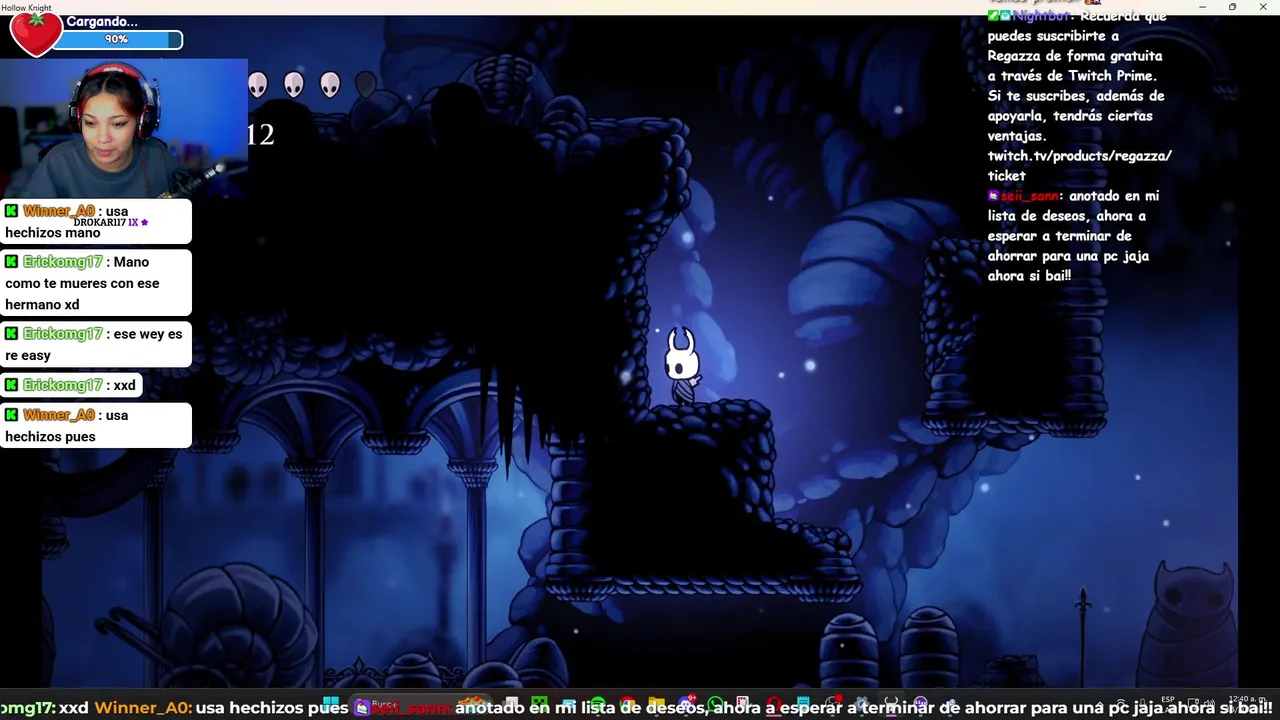Click the taskbar clock showing 12:40 a. m.

pos(1247,700)
